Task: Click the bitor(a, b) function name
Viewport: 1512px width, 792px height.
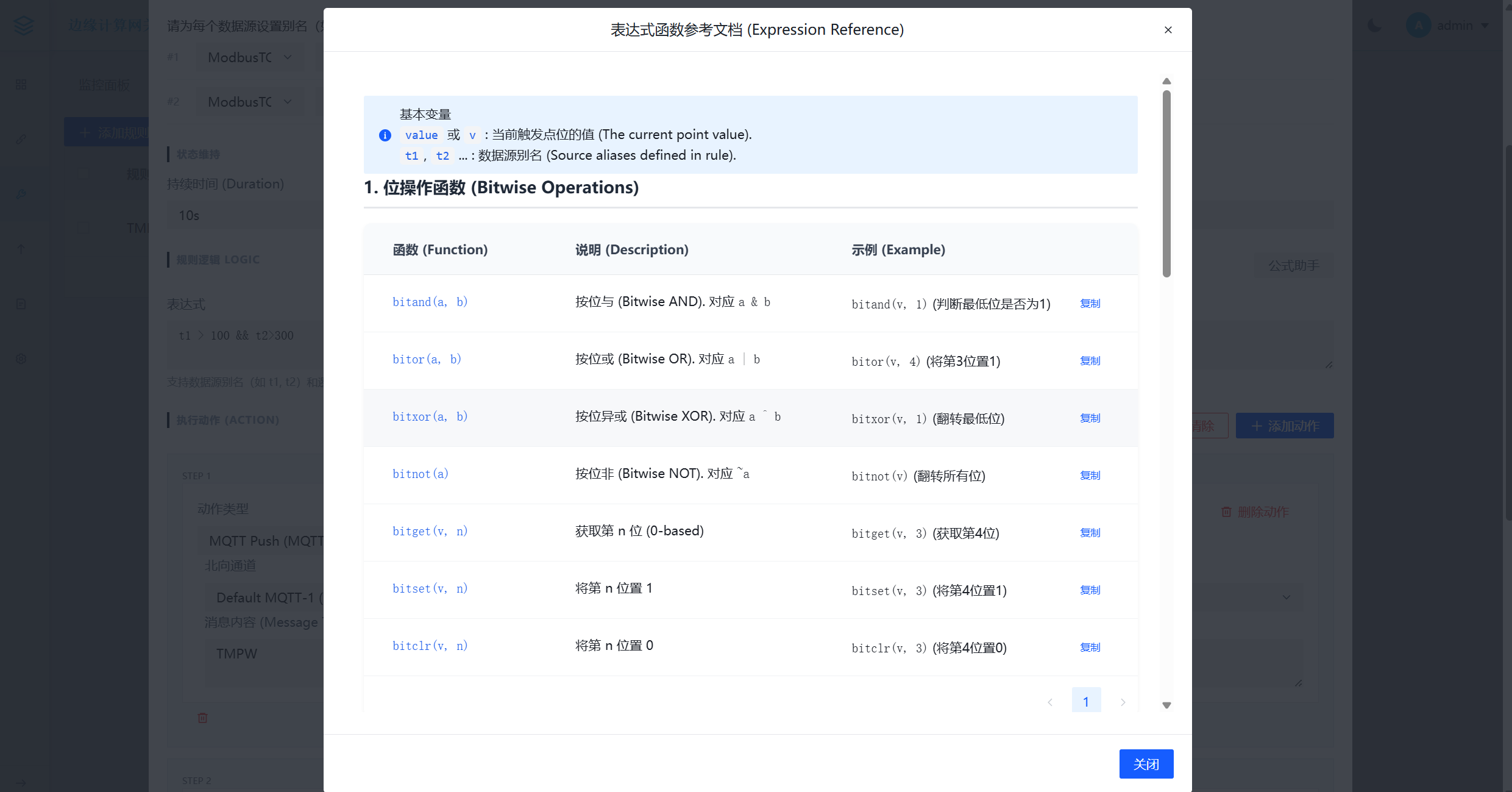Action: (x=427, y=359)
